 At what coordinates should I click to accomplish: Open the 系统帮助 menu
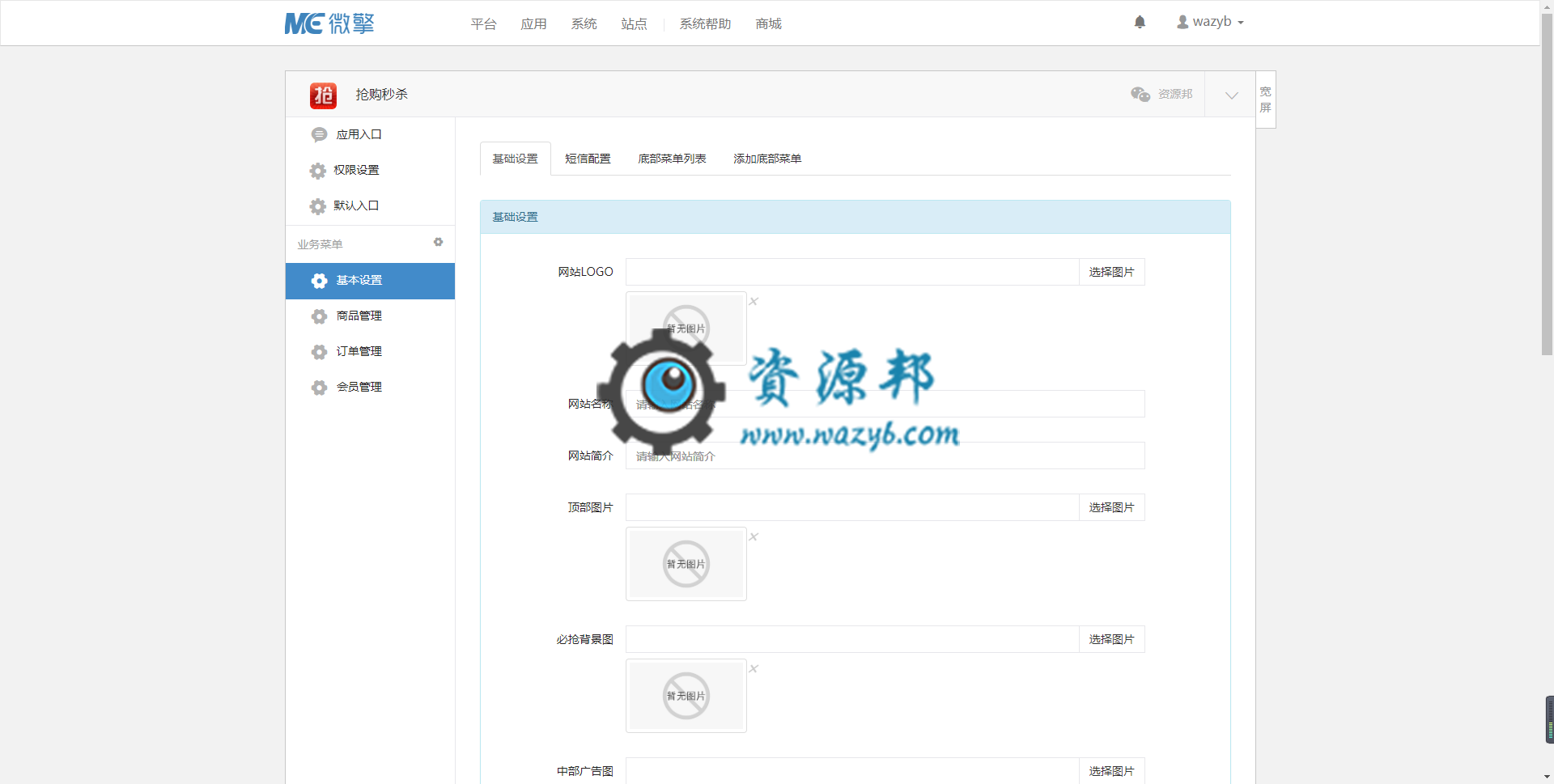click(x=705, y=24)
